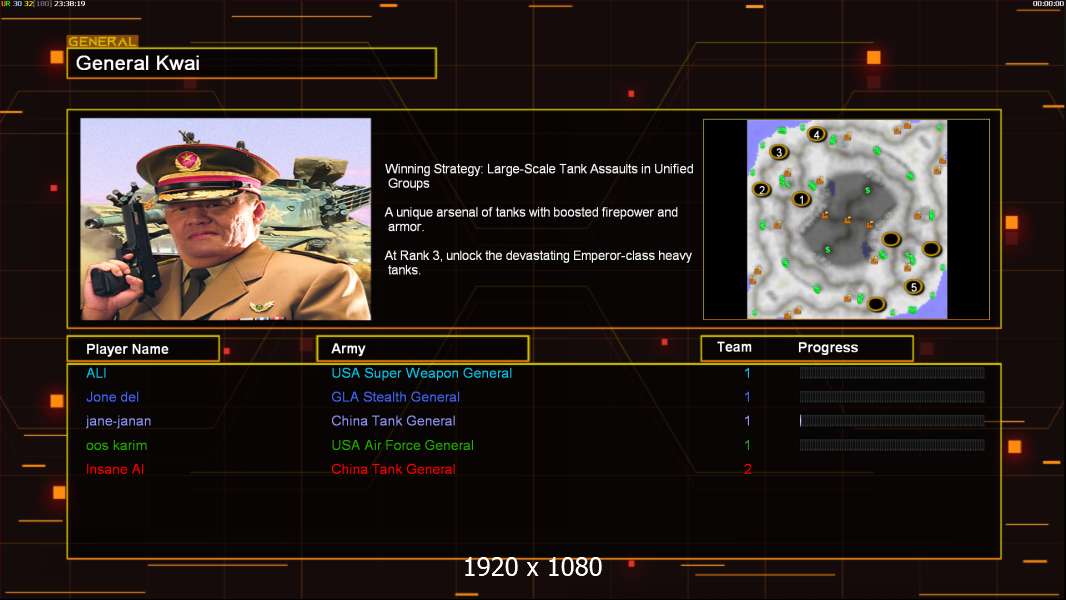
Task: Click start position 2 marker on minimap
Action: pos(761,190)
